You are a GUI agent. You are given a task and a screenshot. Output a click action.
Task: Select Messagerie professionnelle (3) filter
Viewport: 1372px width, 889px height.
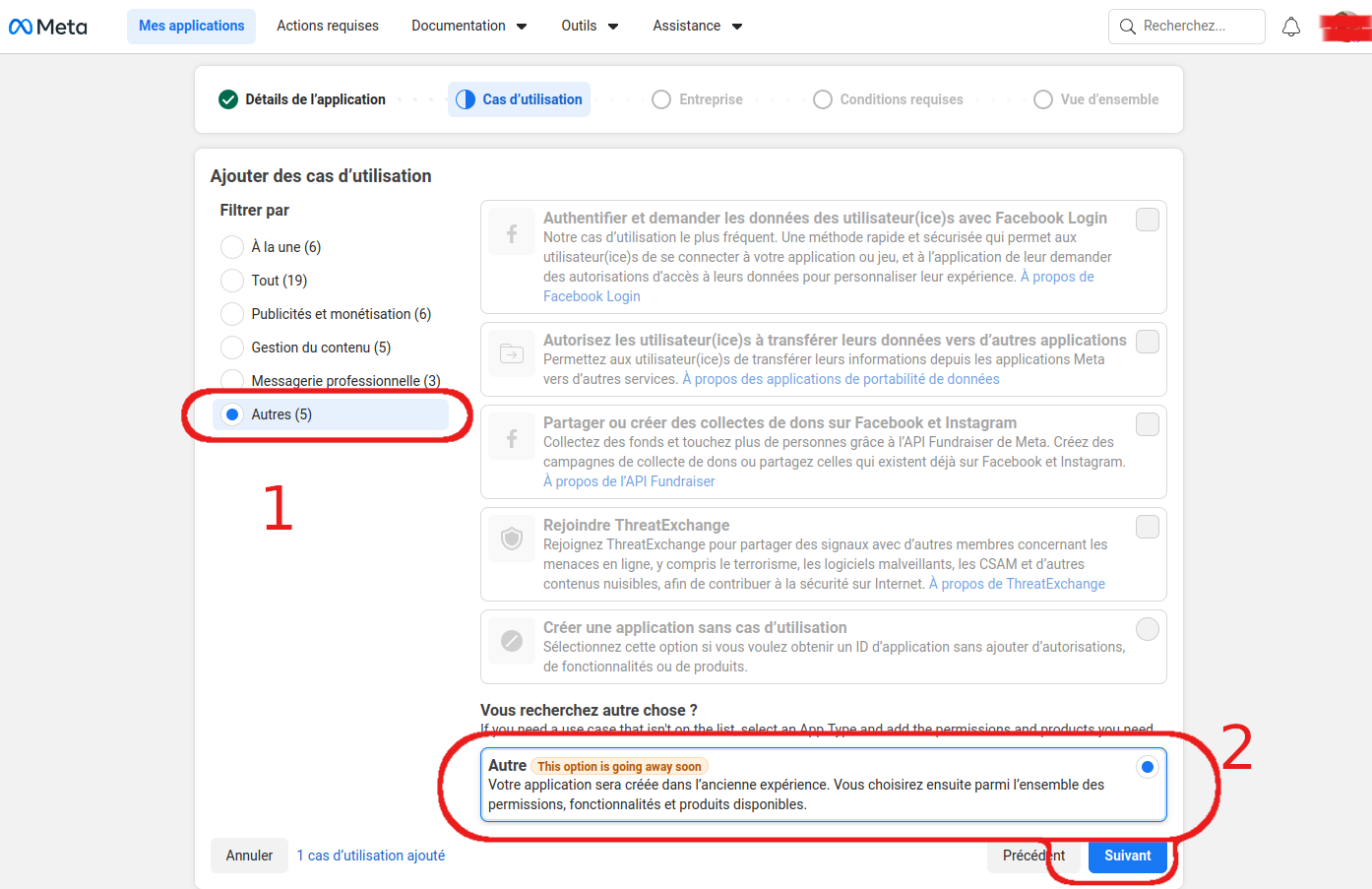pyautogui.click(x=232, y=381)
